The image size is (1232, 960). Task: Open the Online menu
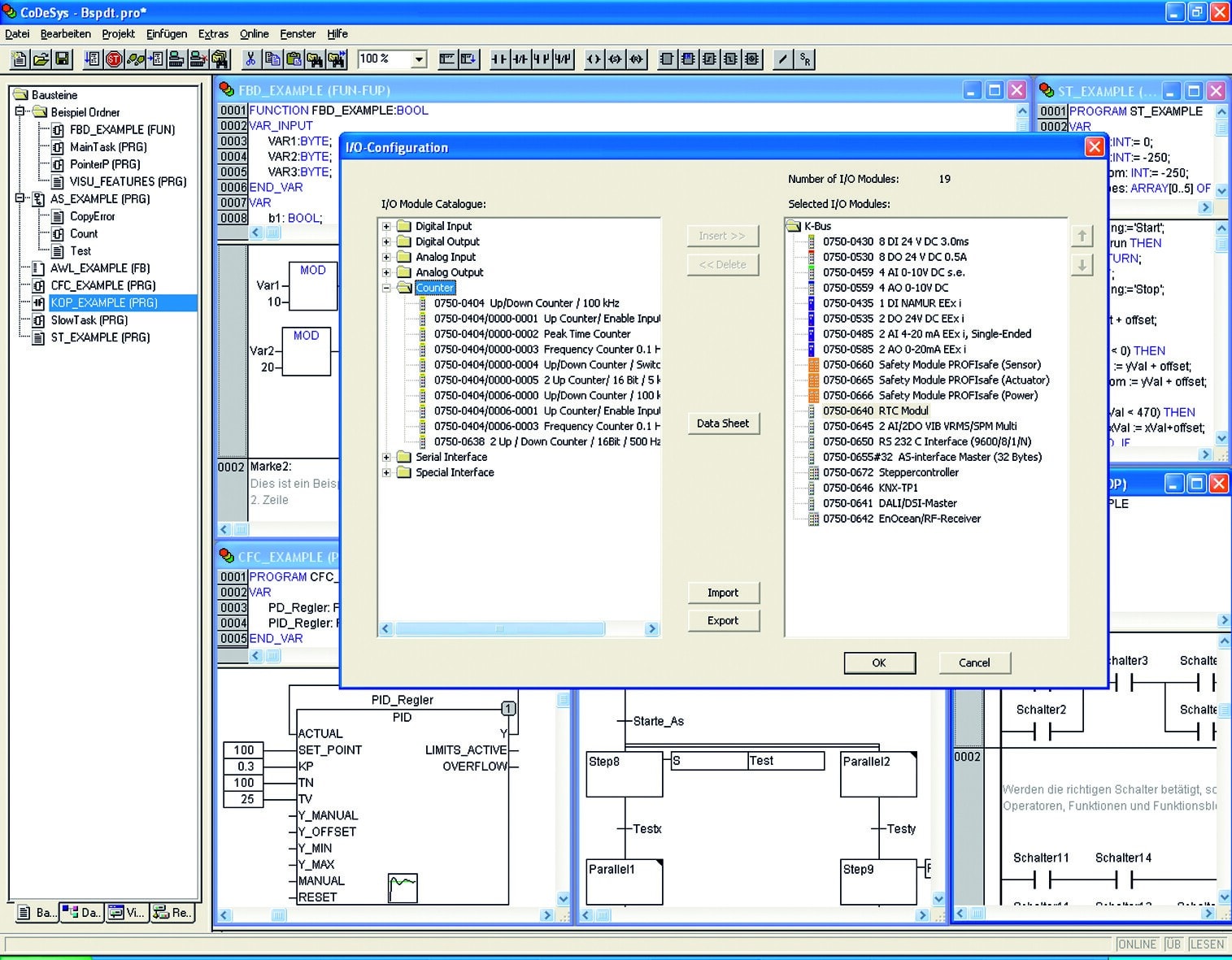[x=253, y=33]
